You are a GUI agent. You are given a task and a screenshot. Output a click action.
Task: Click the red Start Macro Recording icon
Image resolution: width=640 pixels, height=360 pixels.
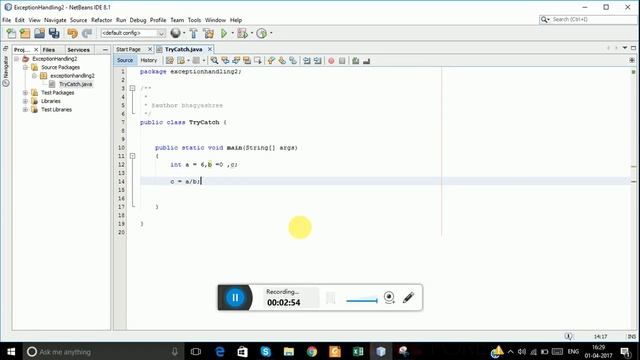(331, 61)
